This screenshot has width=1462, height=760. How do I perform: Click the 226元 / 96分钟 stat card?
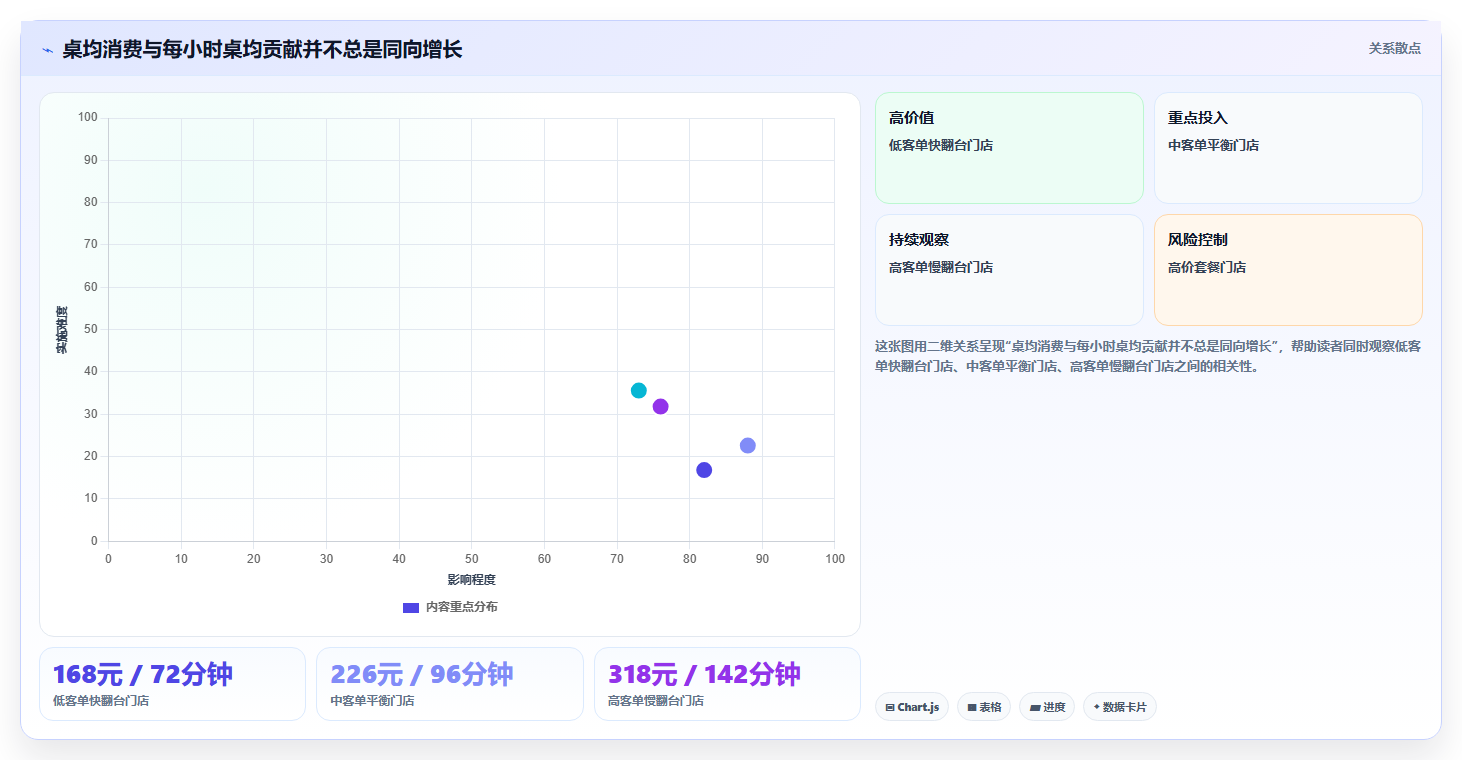pyautogui.click(x=450, y=684)
